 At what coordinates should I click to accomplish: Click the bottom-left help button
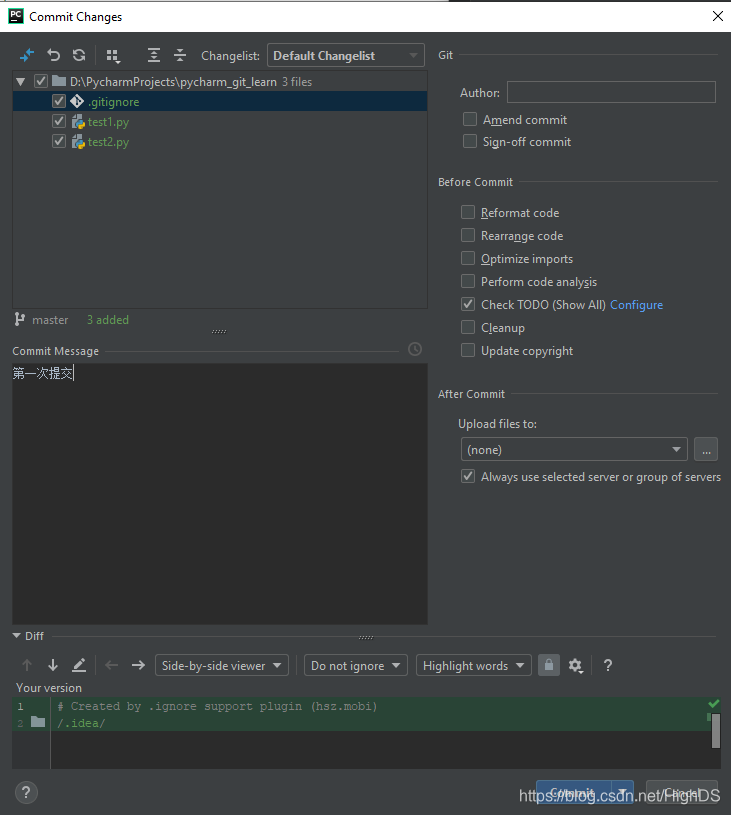coord(26,793)
